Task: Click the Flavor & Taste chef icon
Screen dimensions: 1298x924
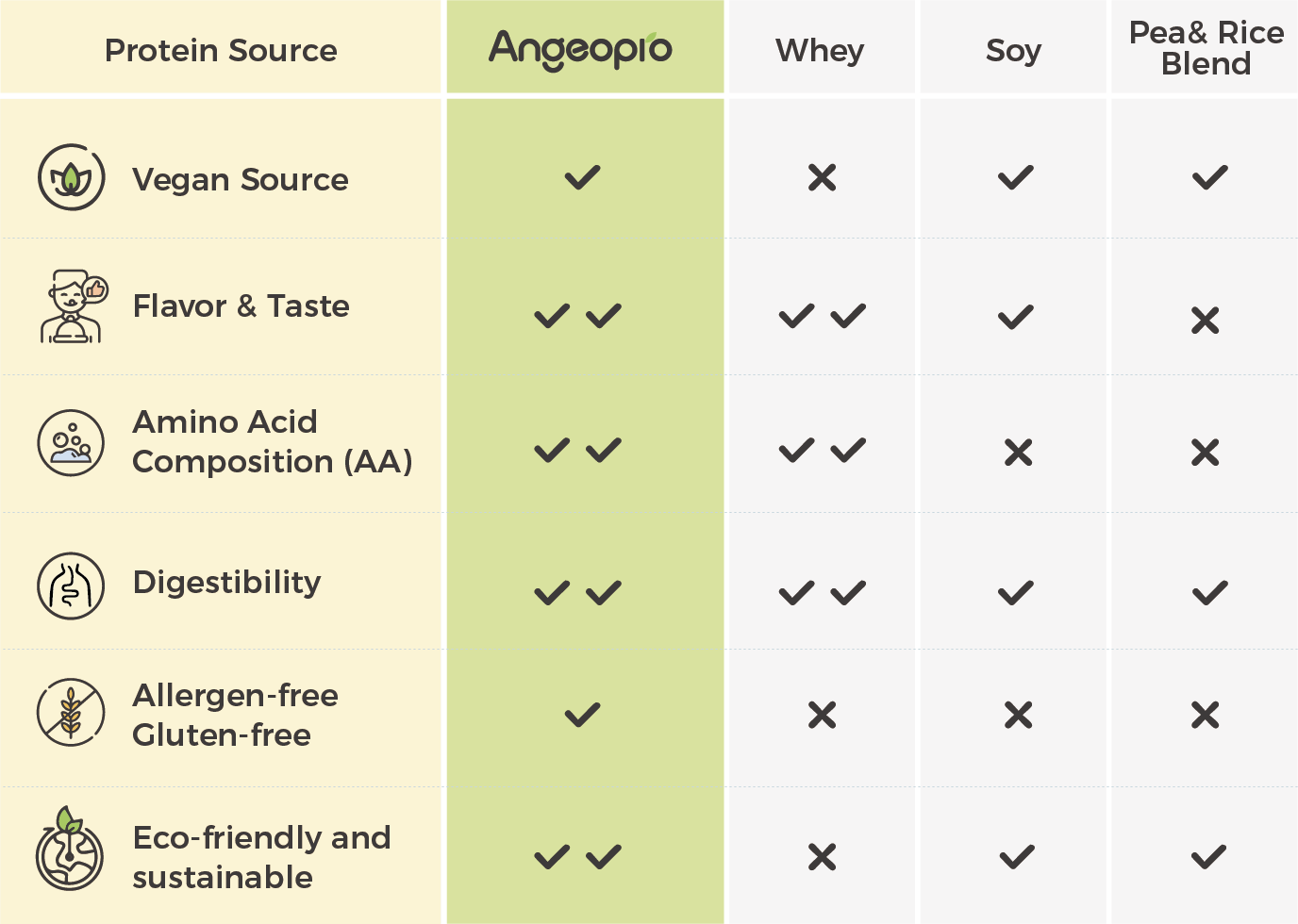Action: pyautogui.click(x=74, y=306)
